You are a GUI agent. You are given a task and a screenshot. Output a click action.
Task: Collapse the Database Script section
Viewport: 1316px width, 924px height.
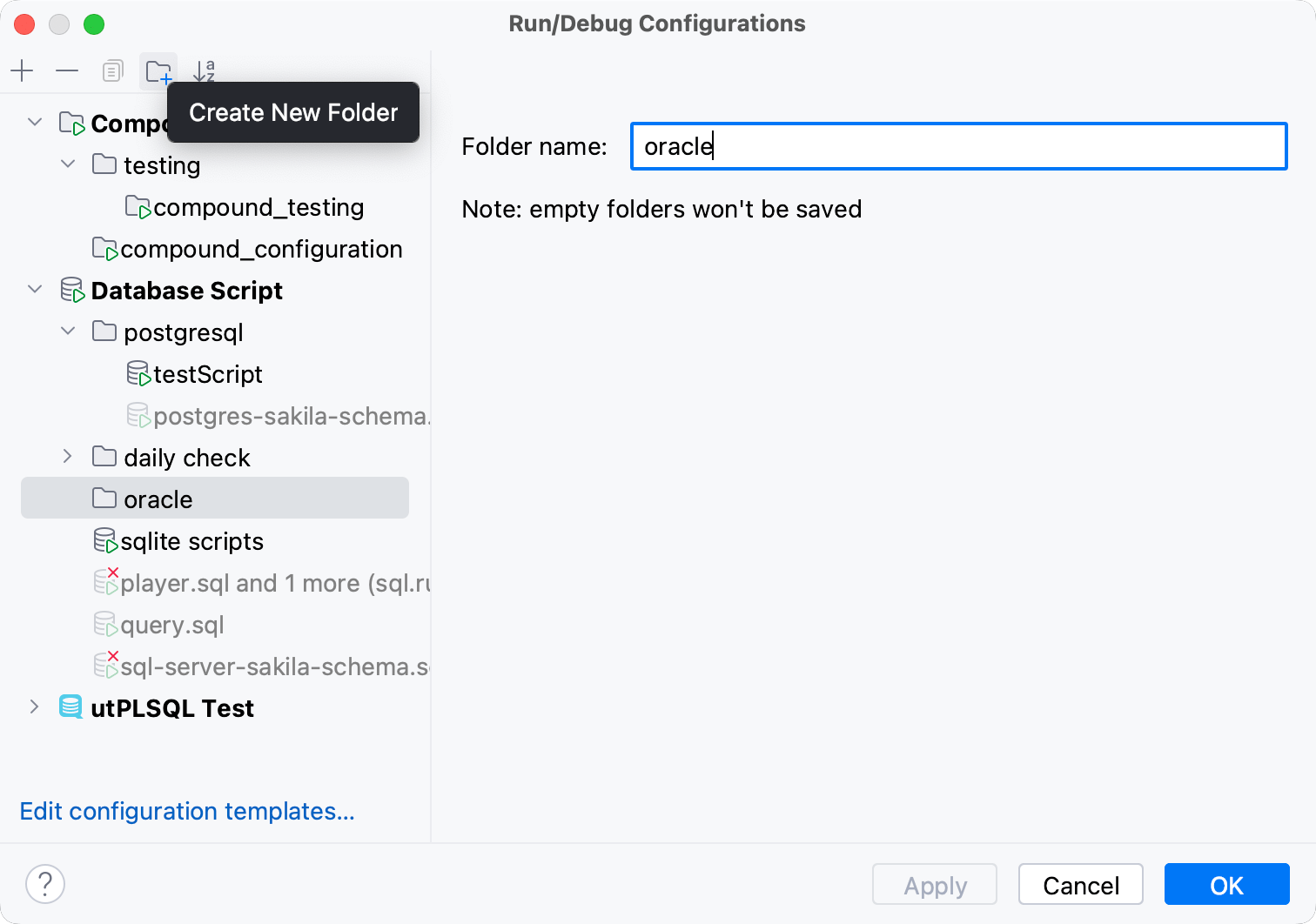click(x=35, y=290)
